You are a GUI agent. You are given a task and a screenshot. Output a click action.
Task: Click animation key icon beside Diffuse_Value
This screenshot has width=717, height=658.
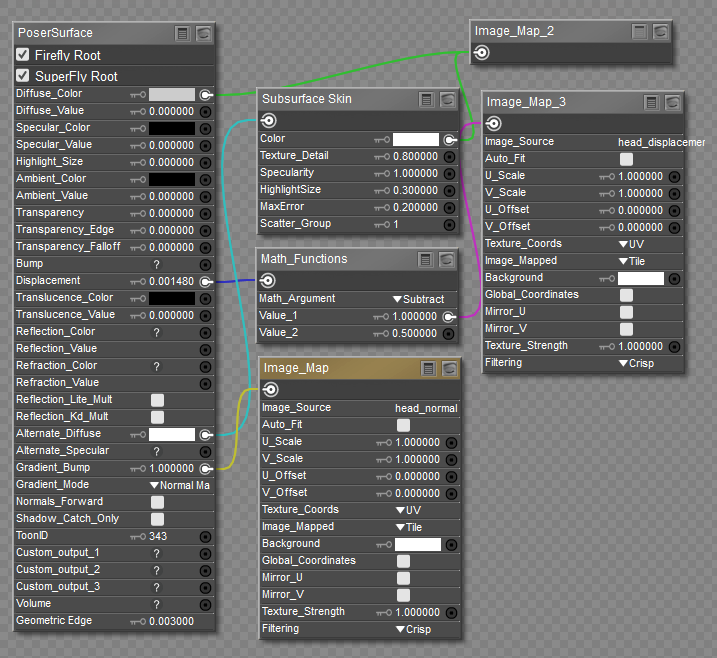(x=138, y=111)
